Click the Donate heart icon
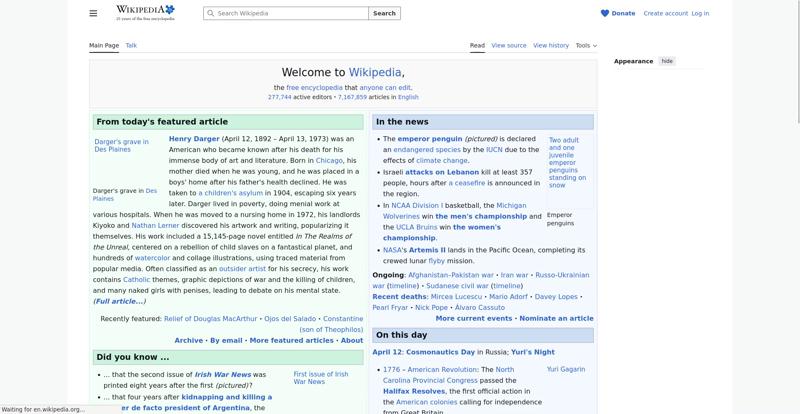 [x=605, y=13]
